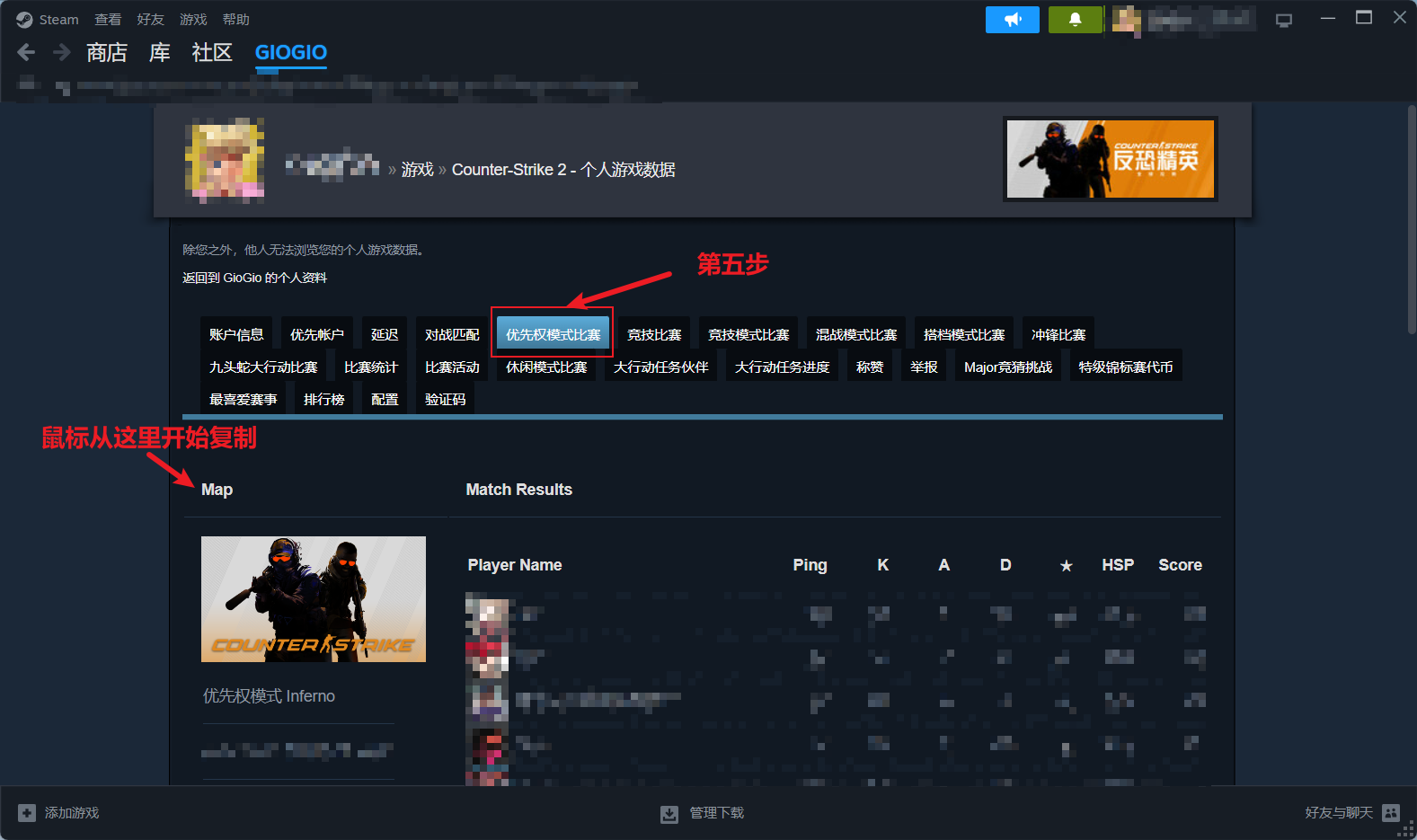Click the Steam logo icon in menu bar

(x=24, y=20)
